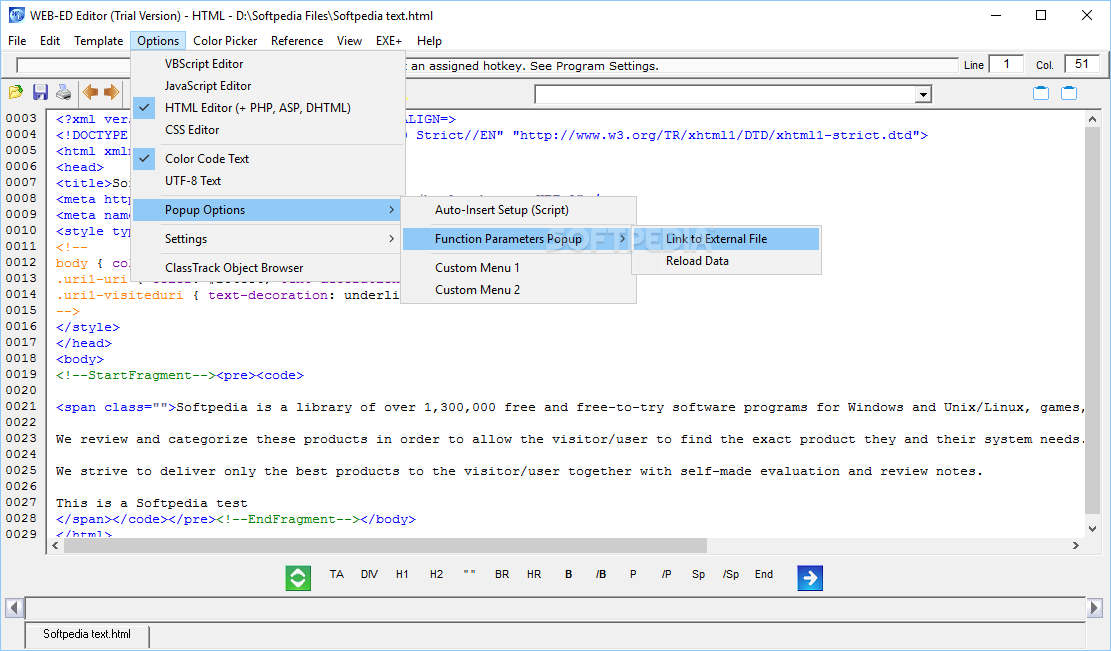Click the DIV tag button

click(x=369, y=574)
